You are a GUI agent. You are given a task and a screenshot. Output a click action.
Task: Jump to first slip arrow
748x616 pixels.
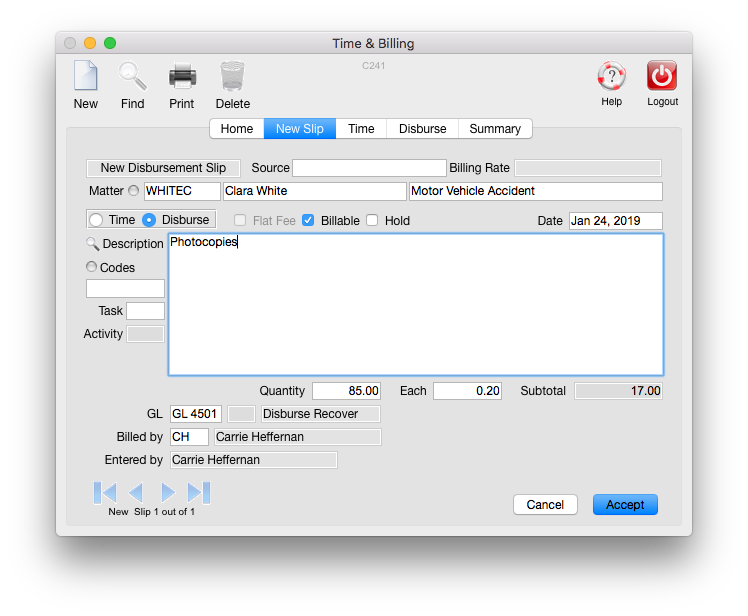(105, 492)
